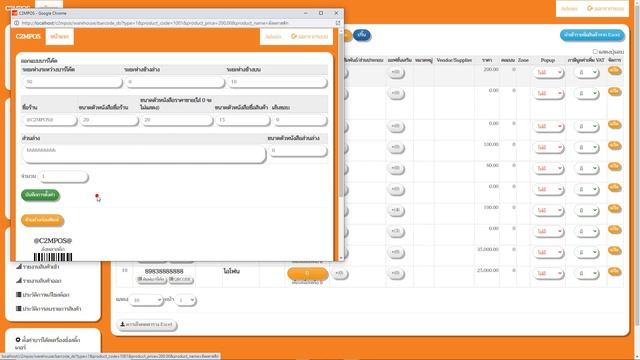Focus the barcode spacing field showing 50
This screenshot has width=640, height=360.
point(72,82)
